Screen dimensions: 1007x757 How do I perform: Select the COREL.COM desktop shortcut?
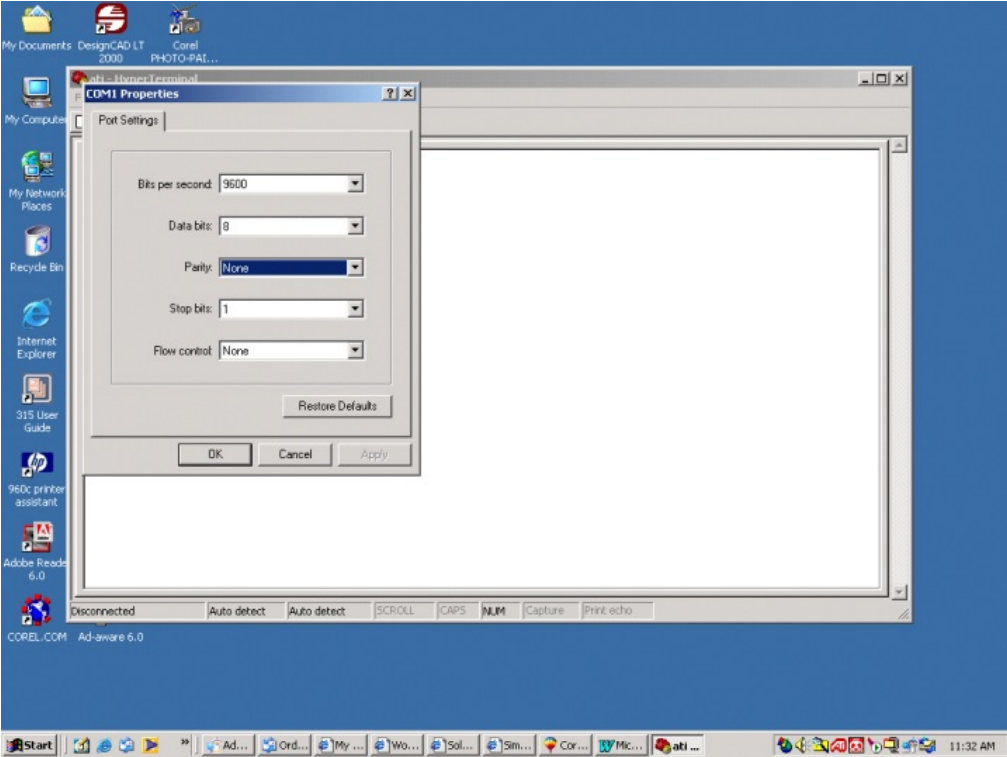(37, 619)
